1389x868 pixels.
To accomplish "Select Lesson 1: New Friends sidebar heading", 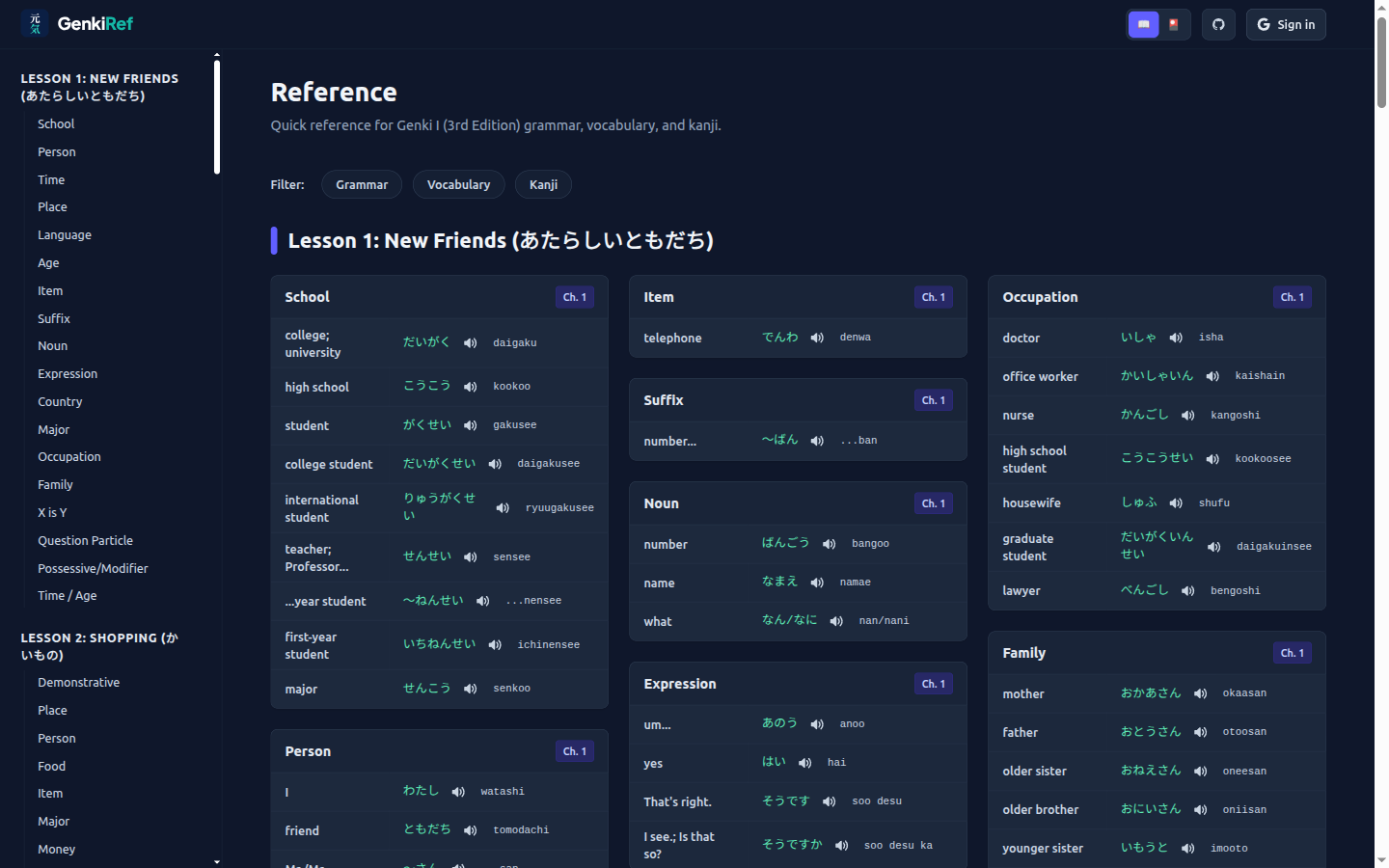I will click(99, 87).
